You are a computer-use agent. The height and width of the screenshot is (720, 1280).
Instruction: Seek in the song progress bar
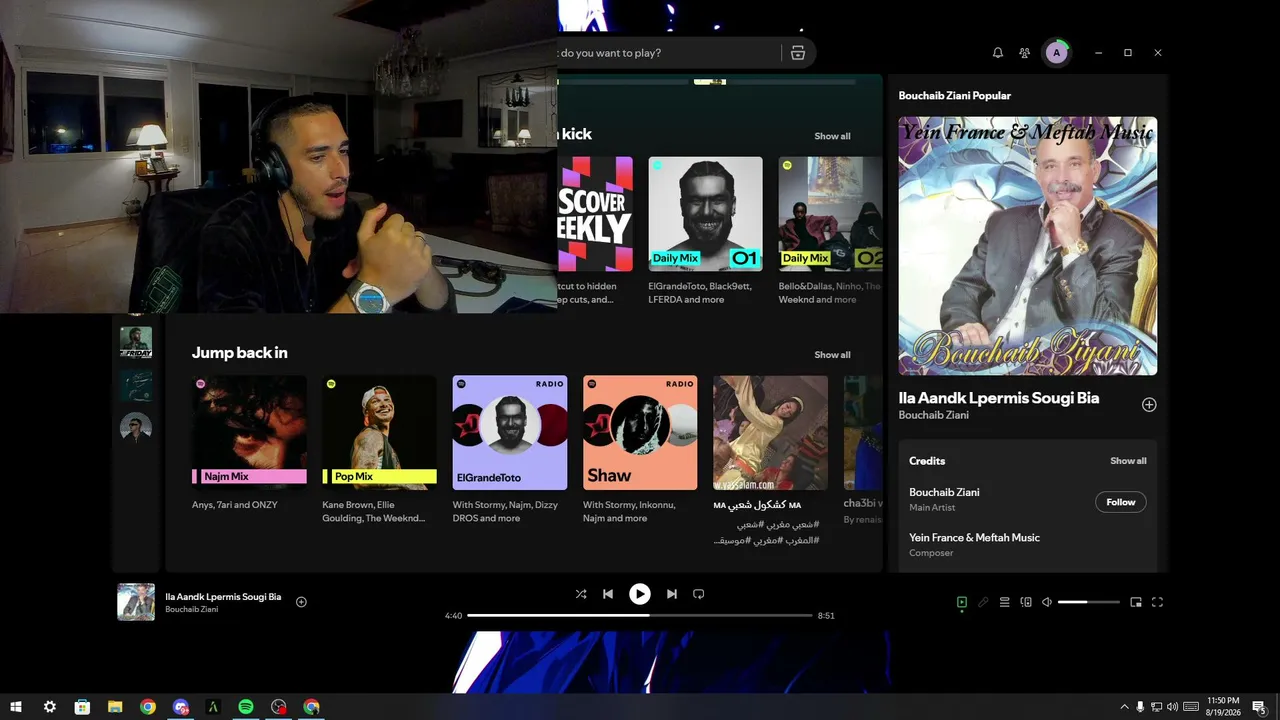640,616
